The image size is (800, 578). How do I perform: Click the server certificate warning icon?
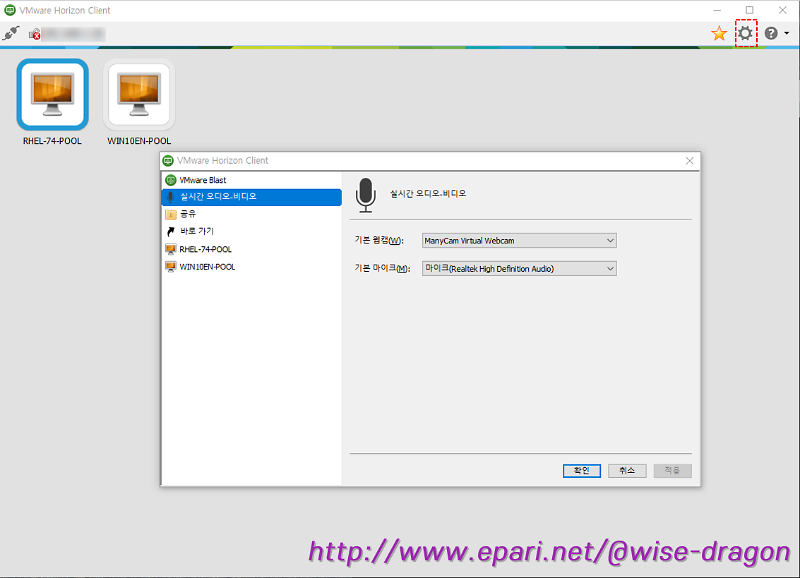click(x=34, y=34)
